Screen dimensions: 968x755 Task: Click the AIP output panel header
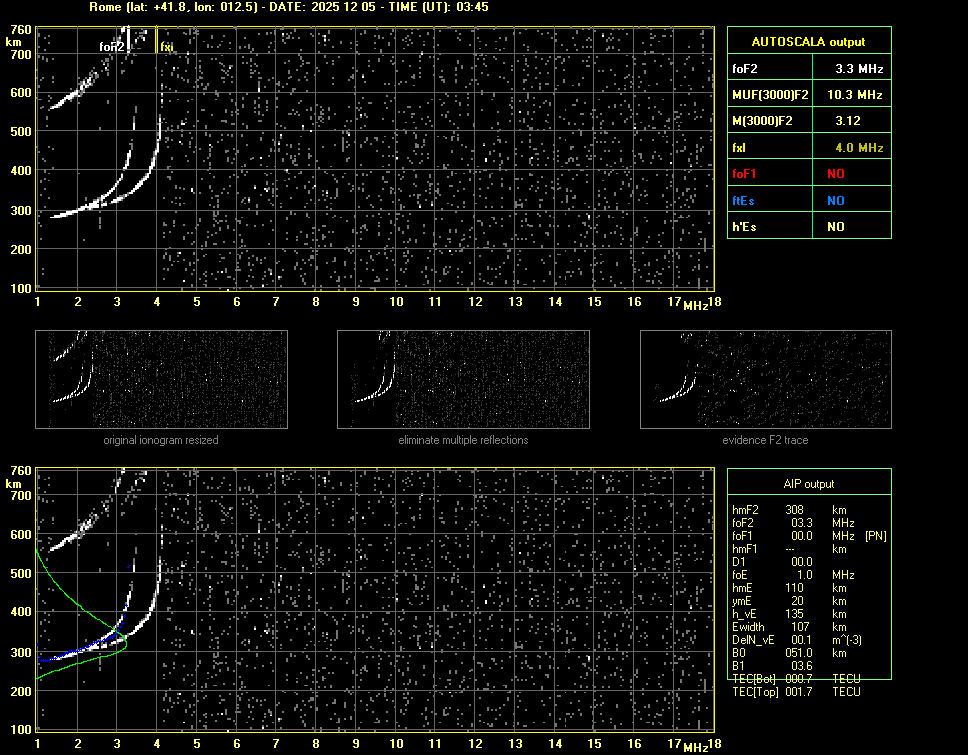808,483
